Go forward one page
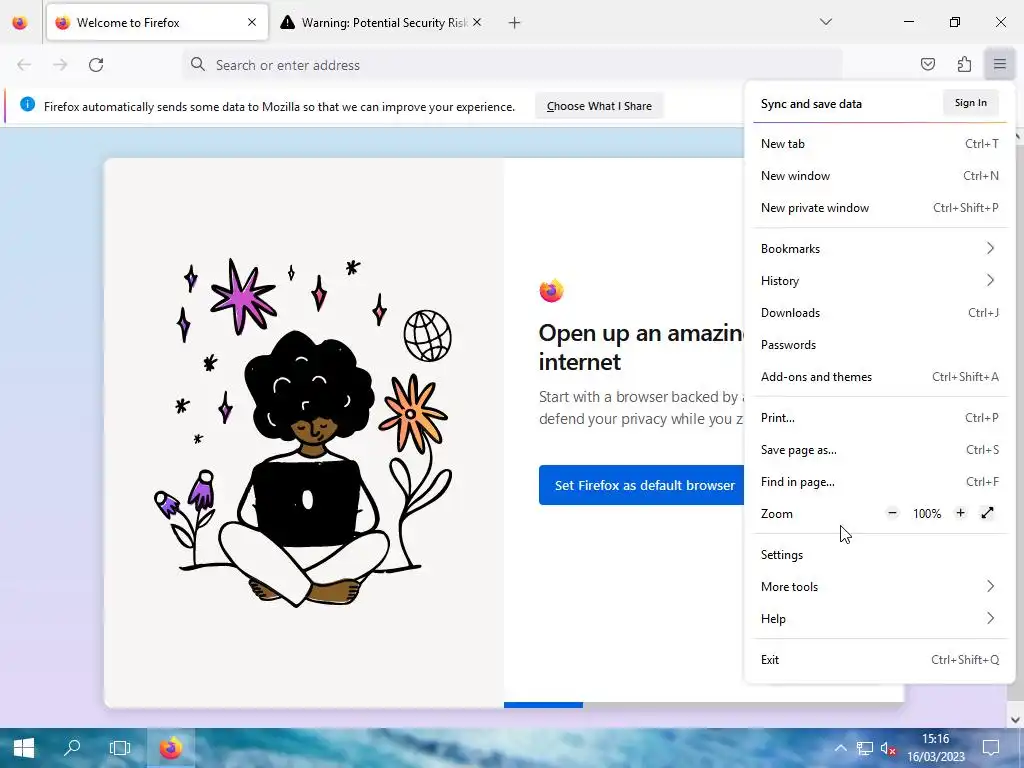Viewport: 1024px width, 768px height. point(60,65)
